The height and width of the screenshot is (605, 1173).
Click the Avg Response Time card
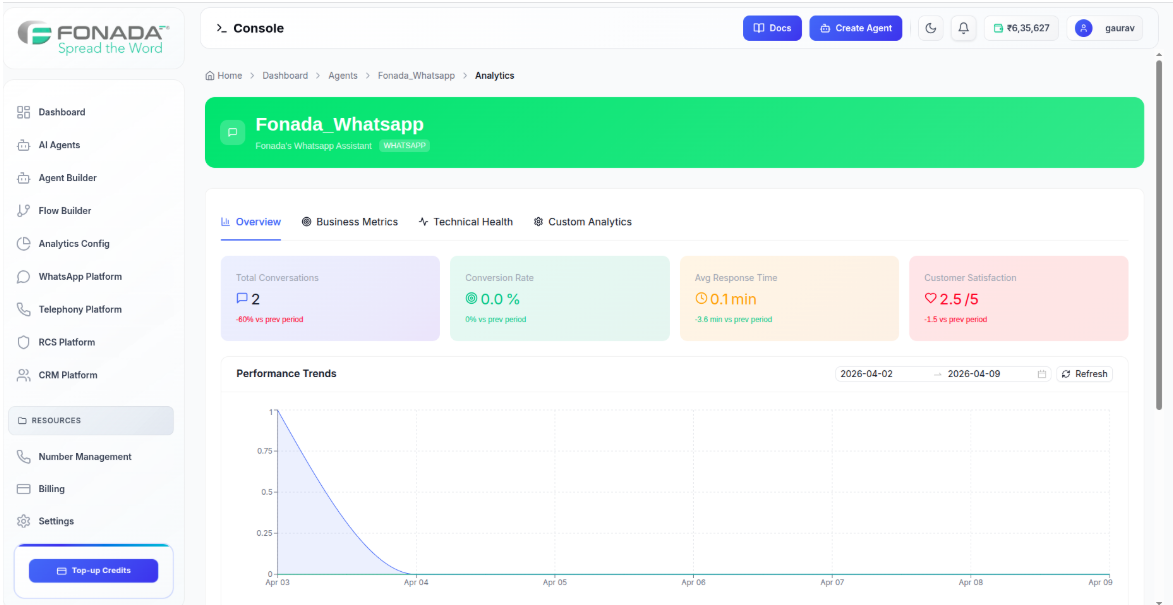pyautogui.click(x=789, y=298)
